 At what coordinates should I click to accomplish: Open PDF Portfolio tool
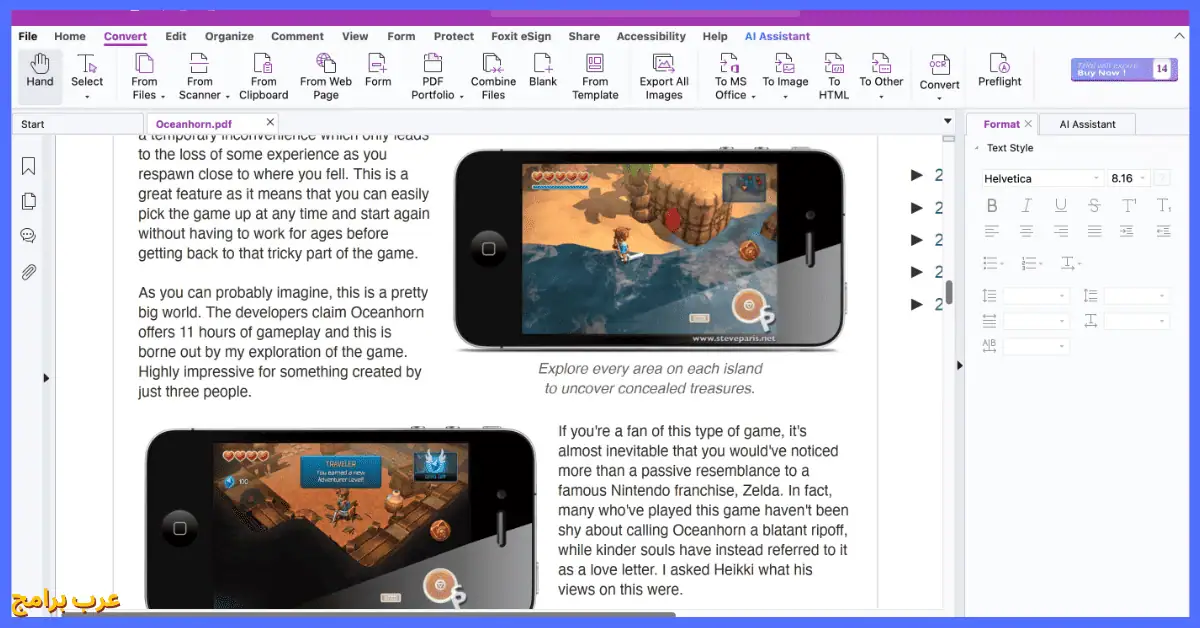click(x=435, y=76)
